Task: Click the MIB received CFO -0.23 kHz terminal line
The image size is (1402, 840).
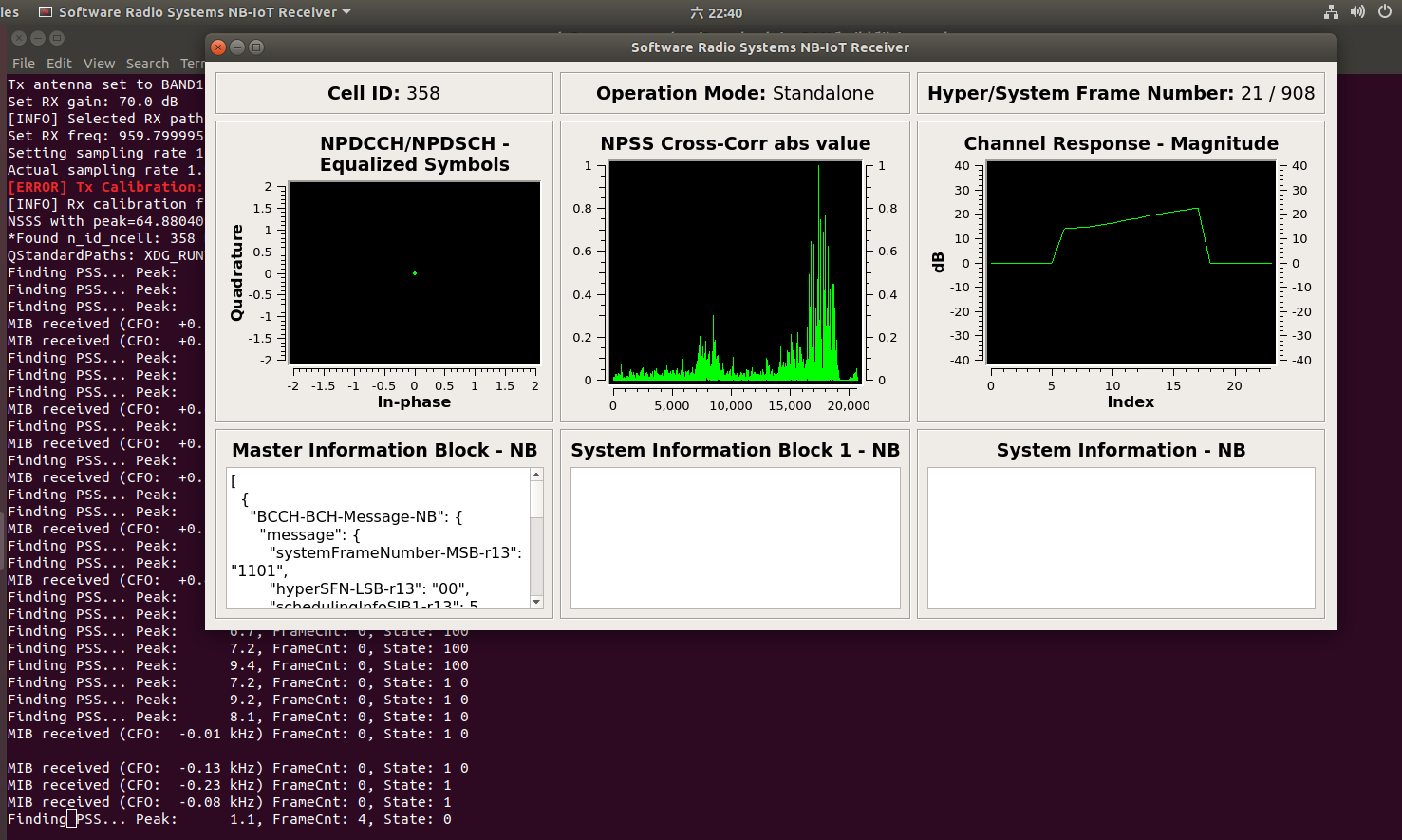Action: point(230,785)
